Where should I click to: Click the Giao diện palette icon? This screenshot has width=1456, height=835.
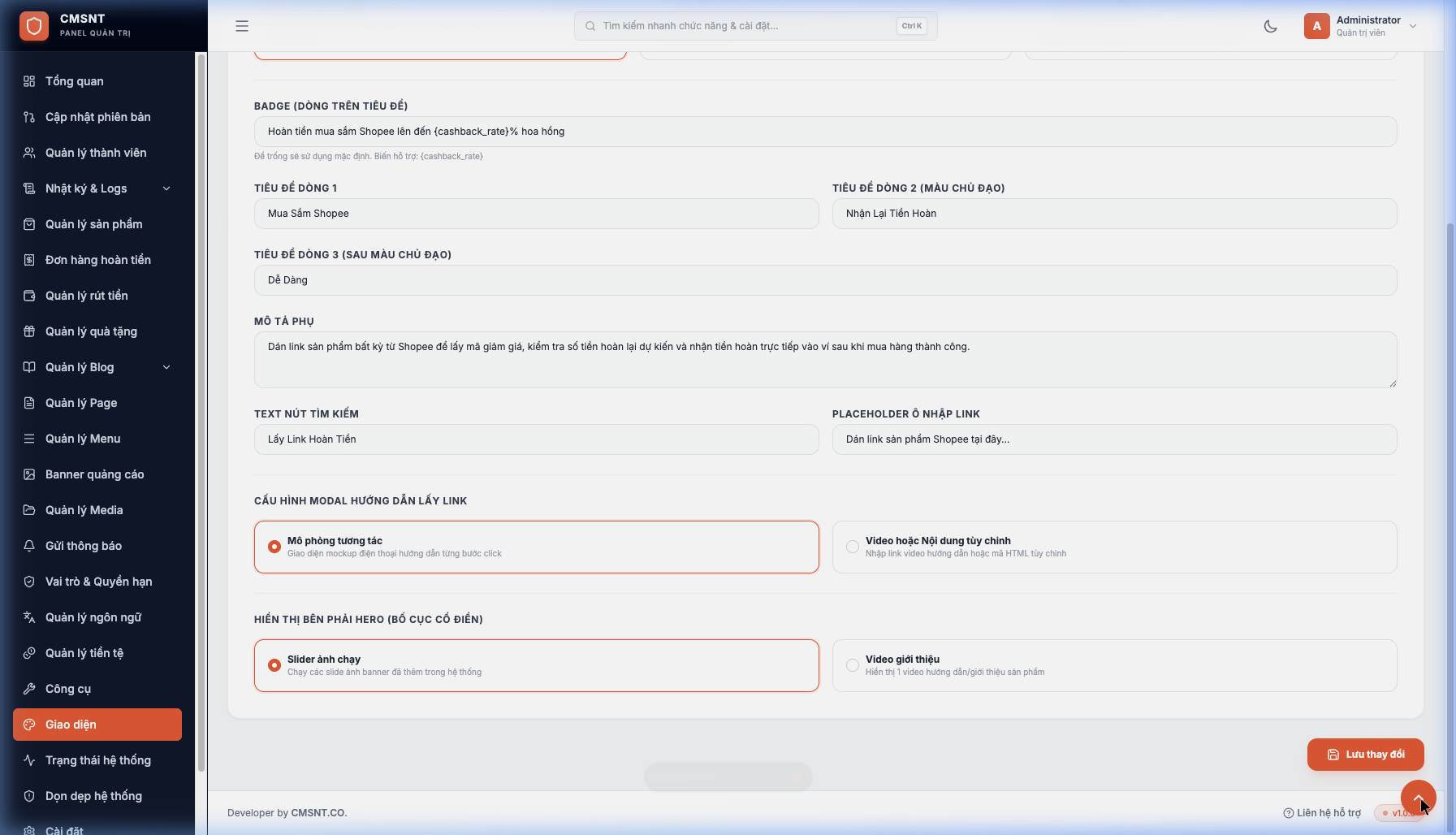pos(29,725)
